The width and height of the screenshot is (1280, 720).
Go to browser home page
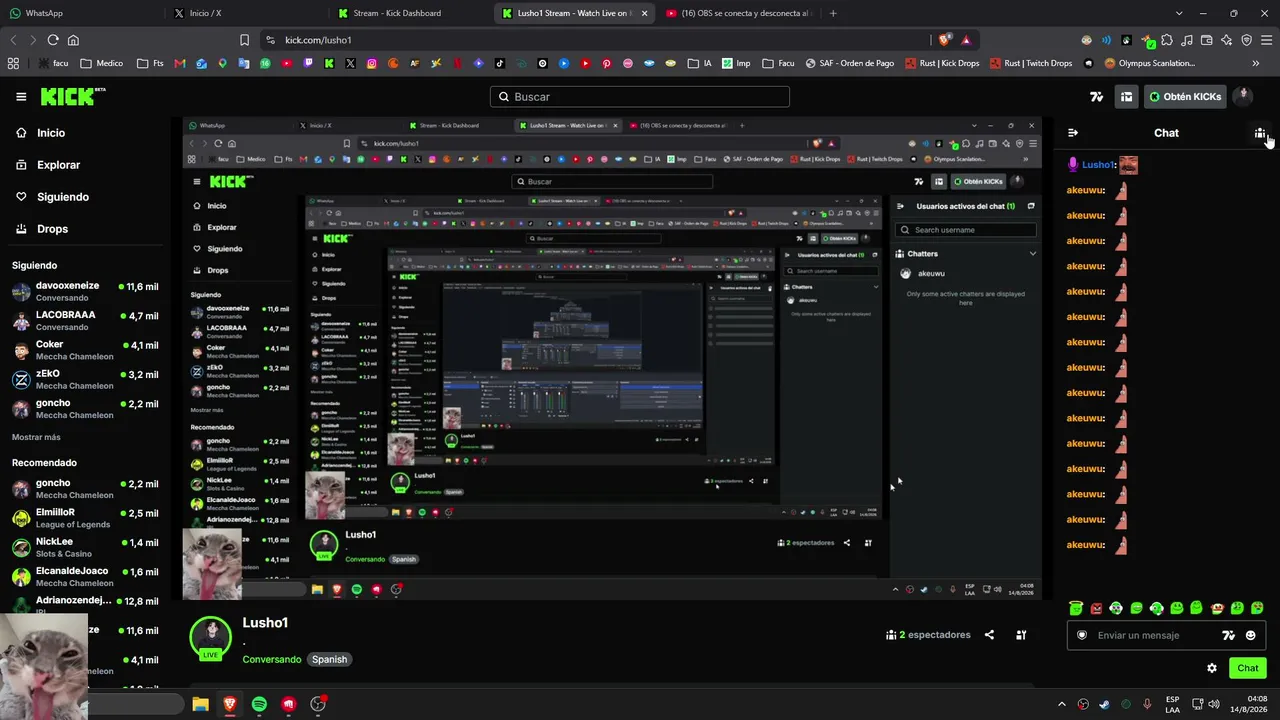73,40
